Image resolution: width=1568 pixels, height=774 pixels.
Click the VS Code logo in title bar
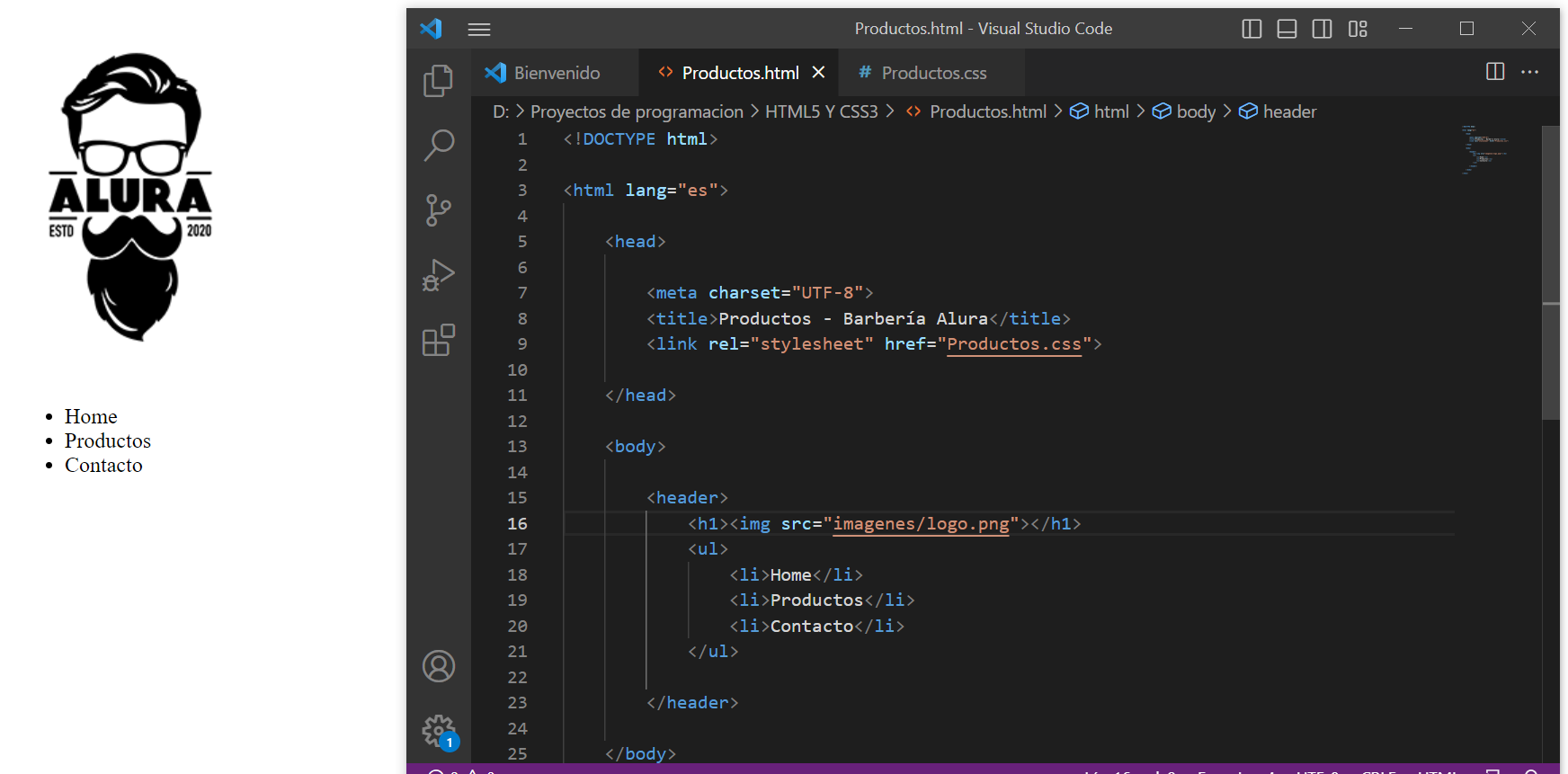(432, 28)
